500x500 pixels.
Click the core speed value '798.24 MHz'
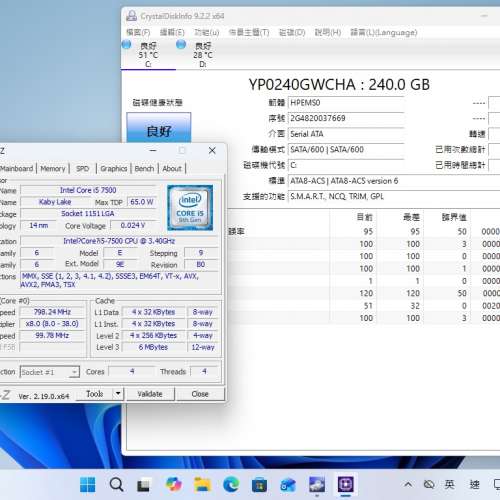coord(52,312)
